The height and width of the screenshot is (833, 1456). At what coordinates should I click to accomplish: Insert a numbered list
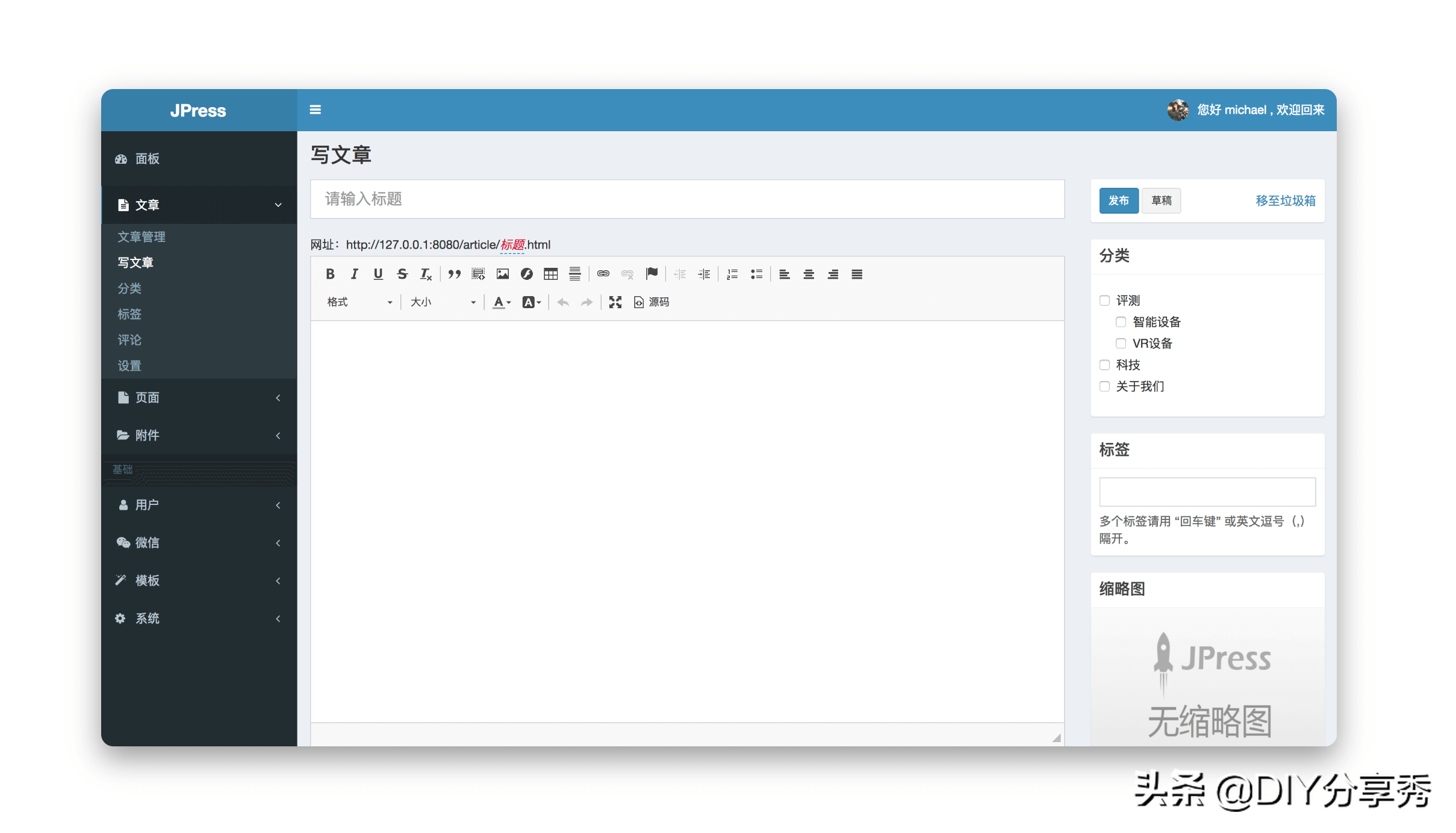[732, 274]
